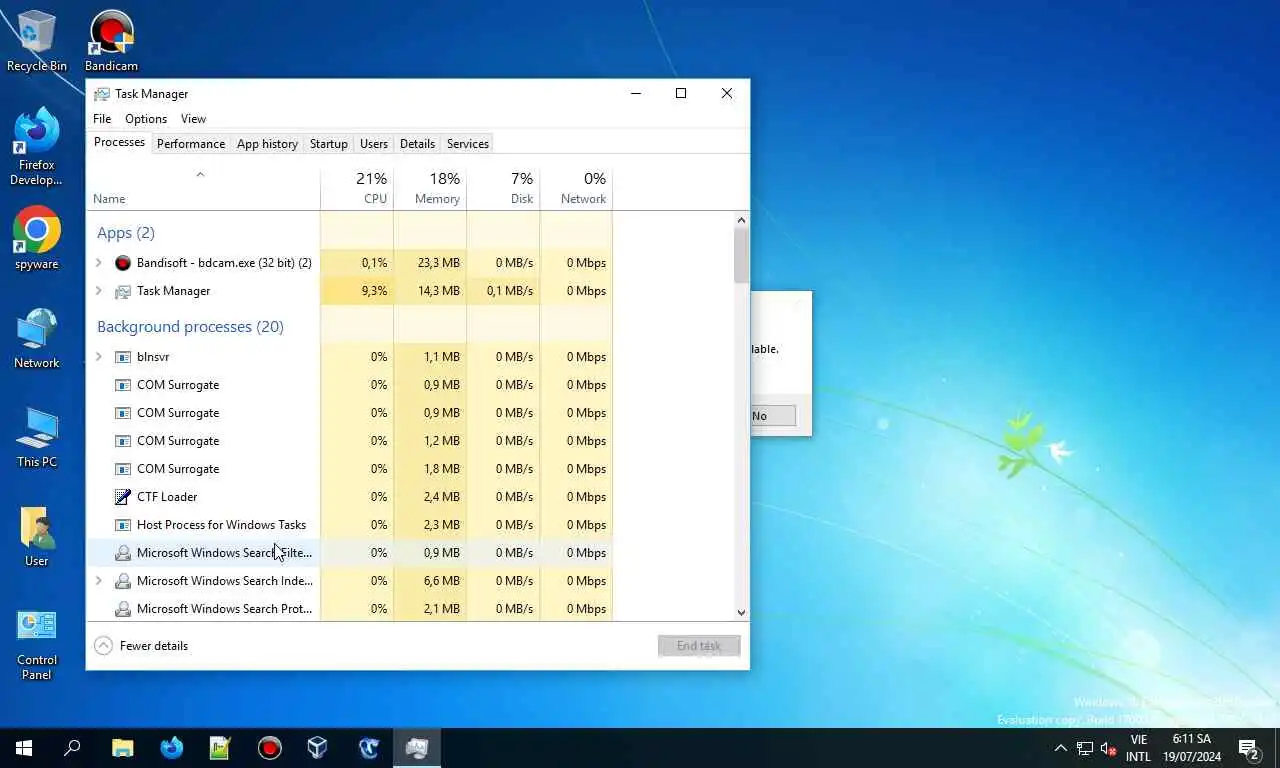The image size is (1280, 768).
Task: Sort processes by CPU column
Action: [357, 188]
